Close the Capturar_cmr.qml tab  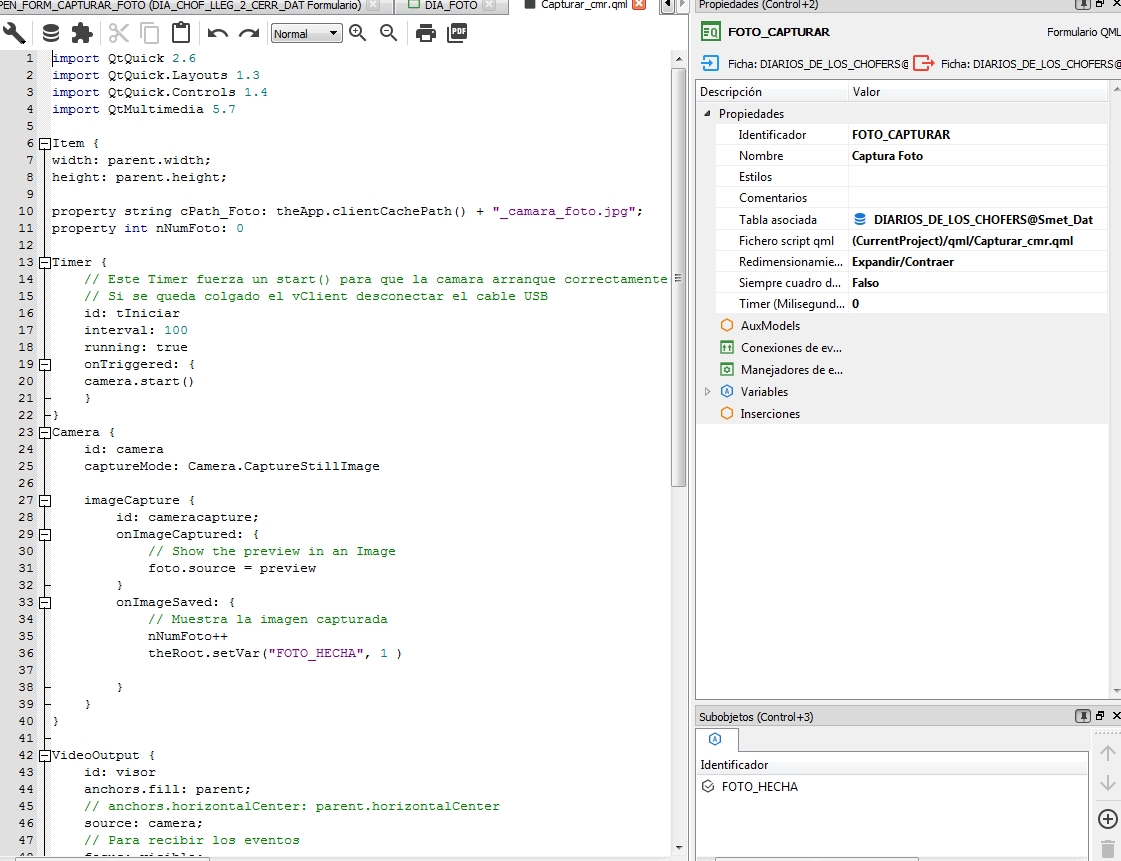pos(639,4)
